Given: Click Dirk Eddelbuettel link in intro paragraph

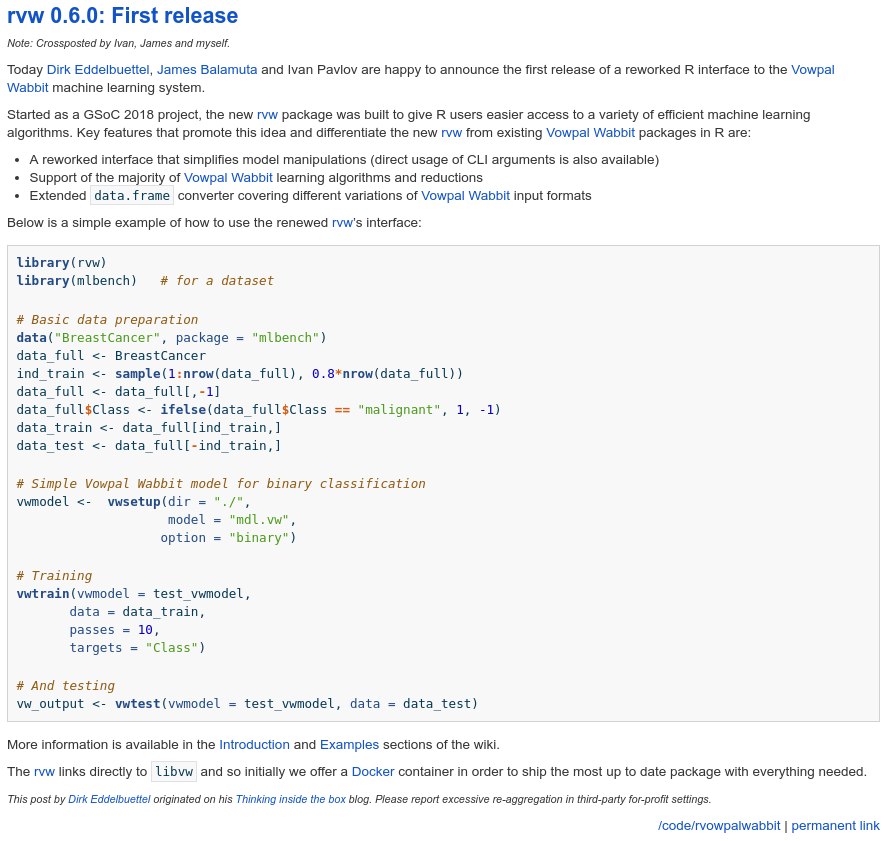Looking at the screenshot, I should point(98,70).
